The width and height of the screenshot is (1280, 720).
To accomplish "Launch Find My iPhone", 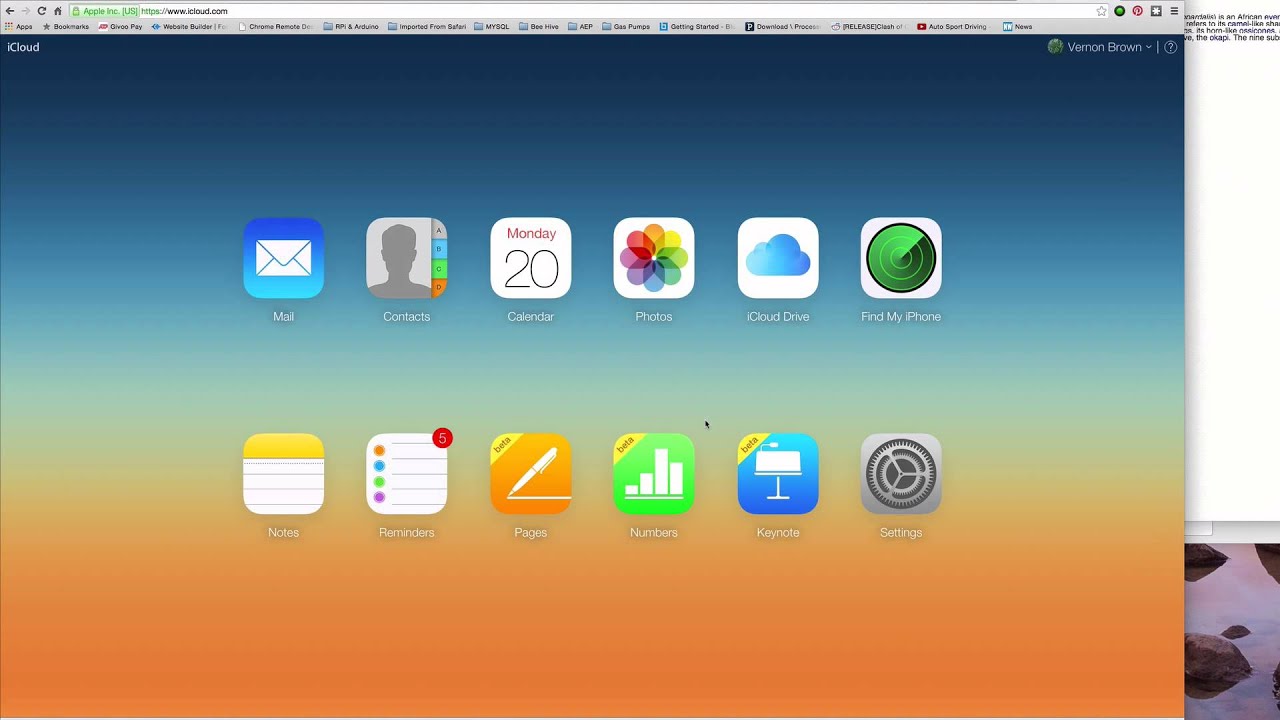I will 901,258.
